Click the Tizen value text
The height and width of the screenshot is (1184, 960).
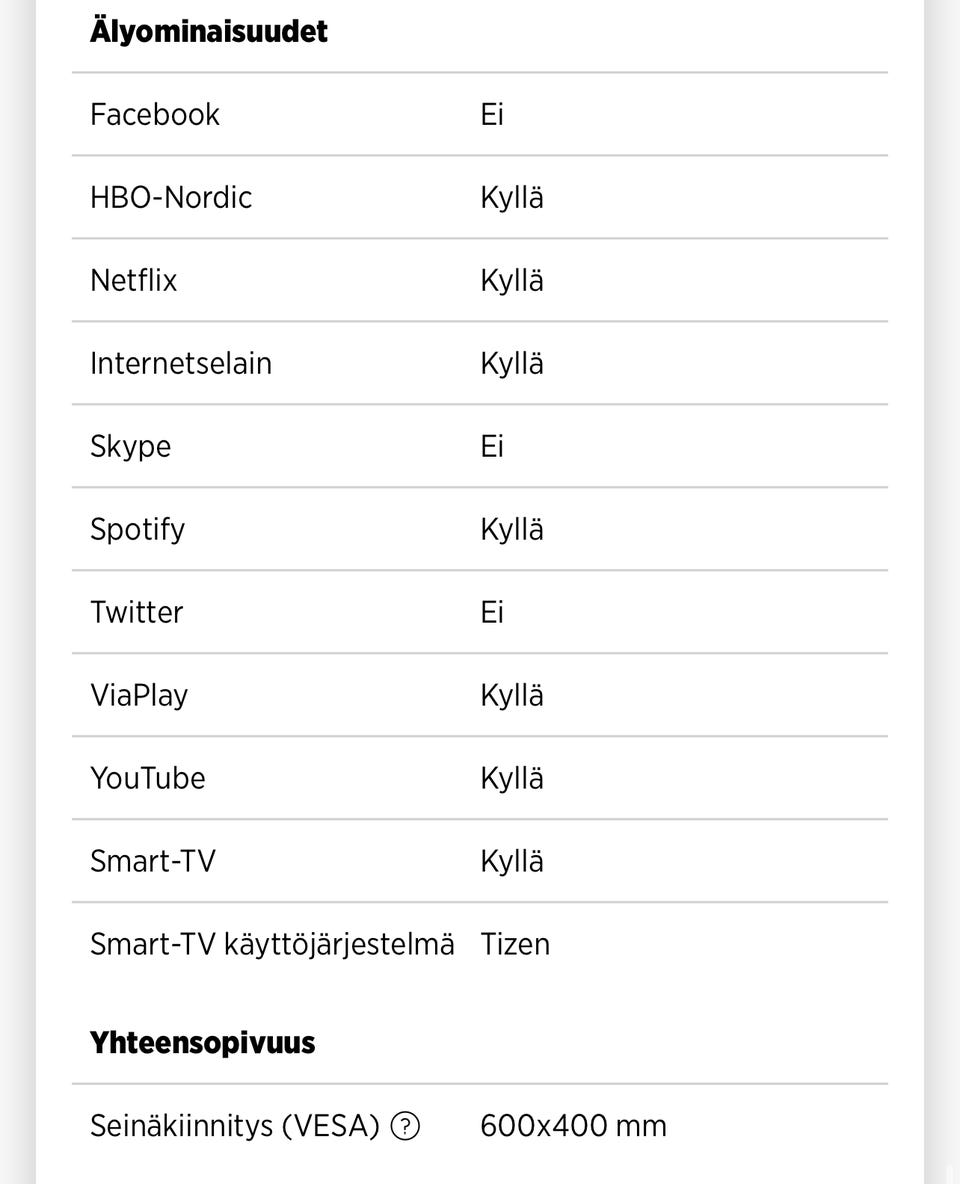coord(516,943)
